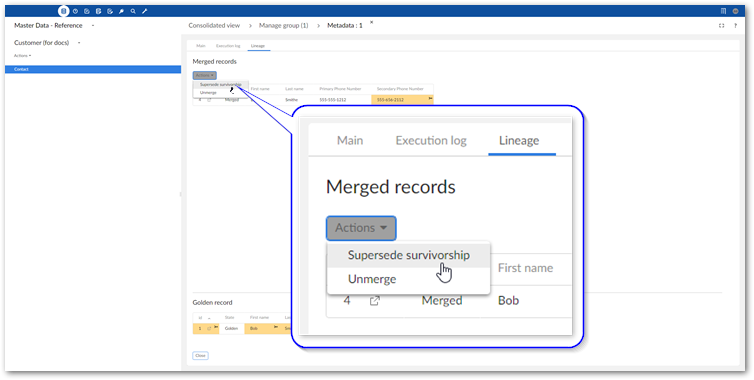The width and height of the screenshot is (754, 380).
Task: Click the flag icon in Secondary Phone Number cell
Action: pos(430,99)
